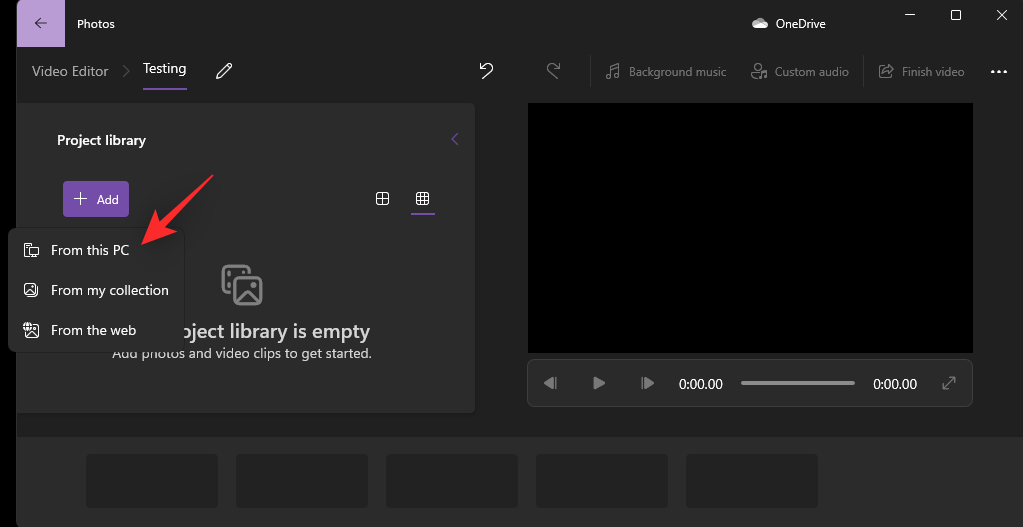The image size is (1023, 527).
Task: Step back one frame in preview
Action: pos(550,384)
